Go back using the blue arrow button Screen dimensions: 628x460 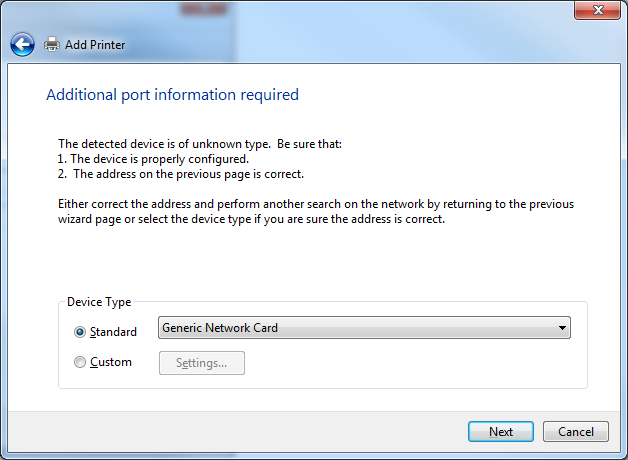tap(22, 44)
